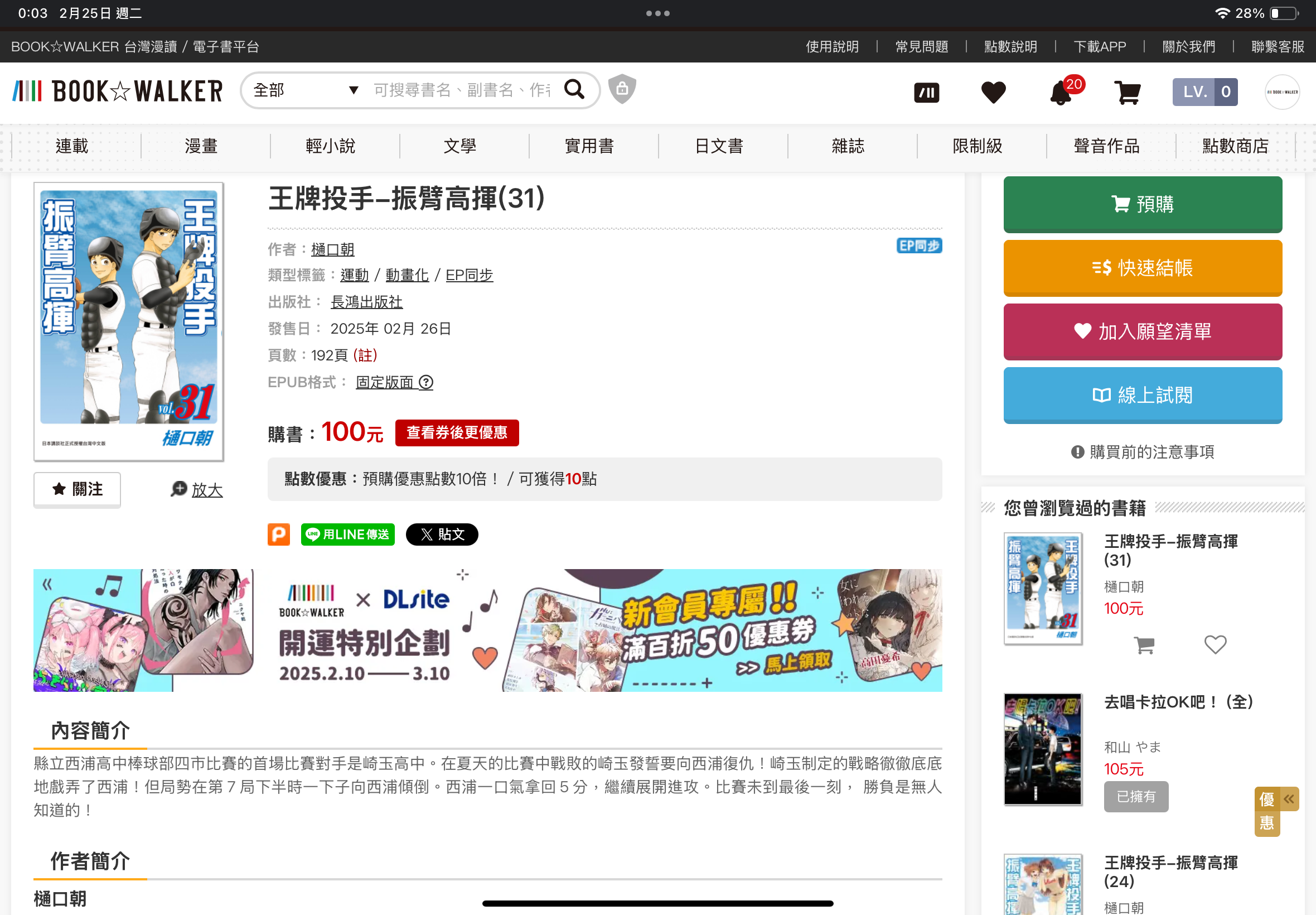Open the wishlist heart icon in header
Image resolution: width=1316 pixels, height=915 pixels.
993,92
